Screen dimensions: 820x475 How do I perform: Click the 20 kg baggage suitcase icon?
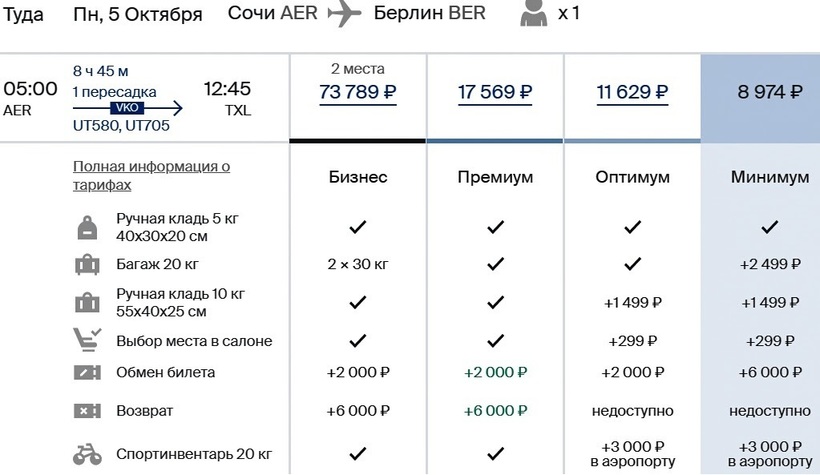point(87,265)
